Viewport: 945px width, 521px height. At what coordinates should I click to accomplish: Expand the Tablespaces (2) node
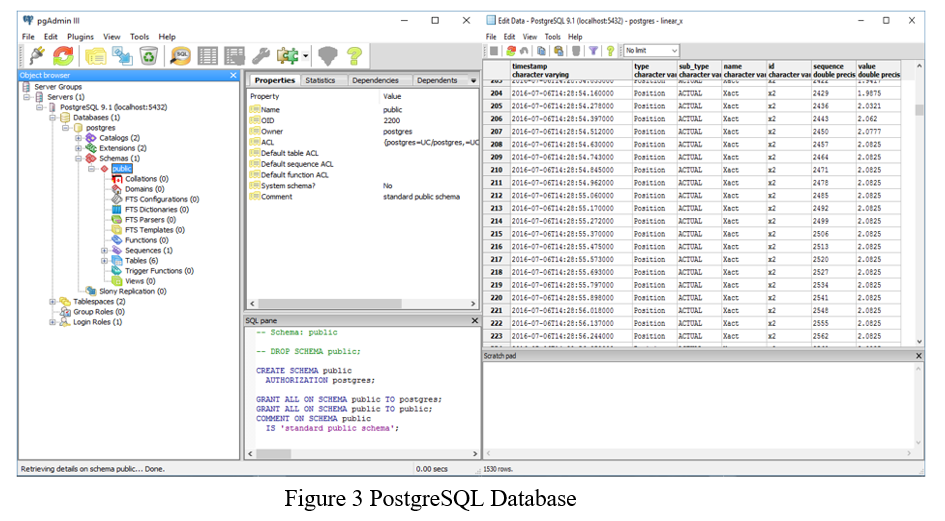coord(52,302)
